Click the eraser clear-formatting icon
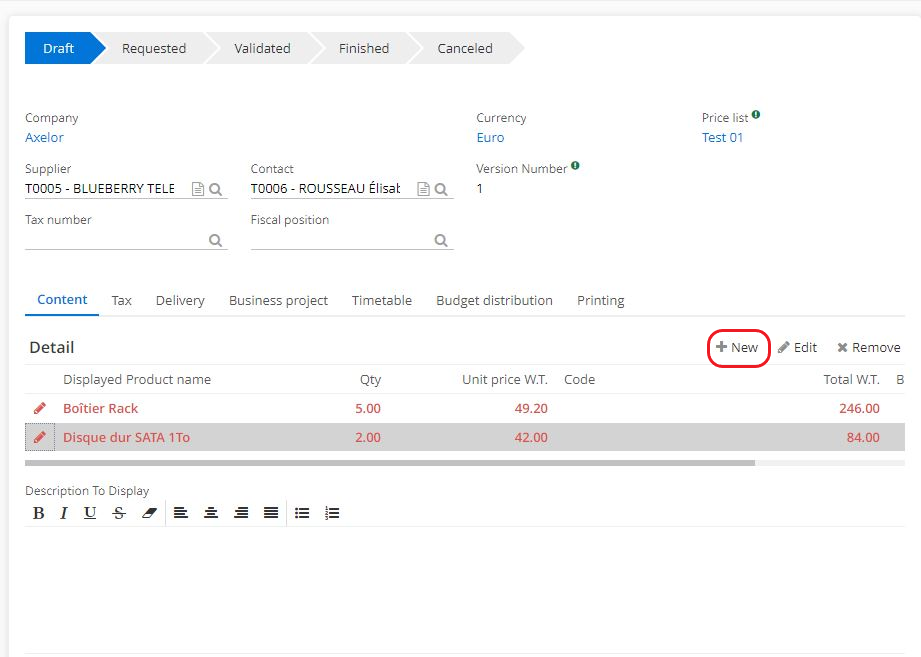The height and width of the screenshot is (657, 921). pos(149,513)
